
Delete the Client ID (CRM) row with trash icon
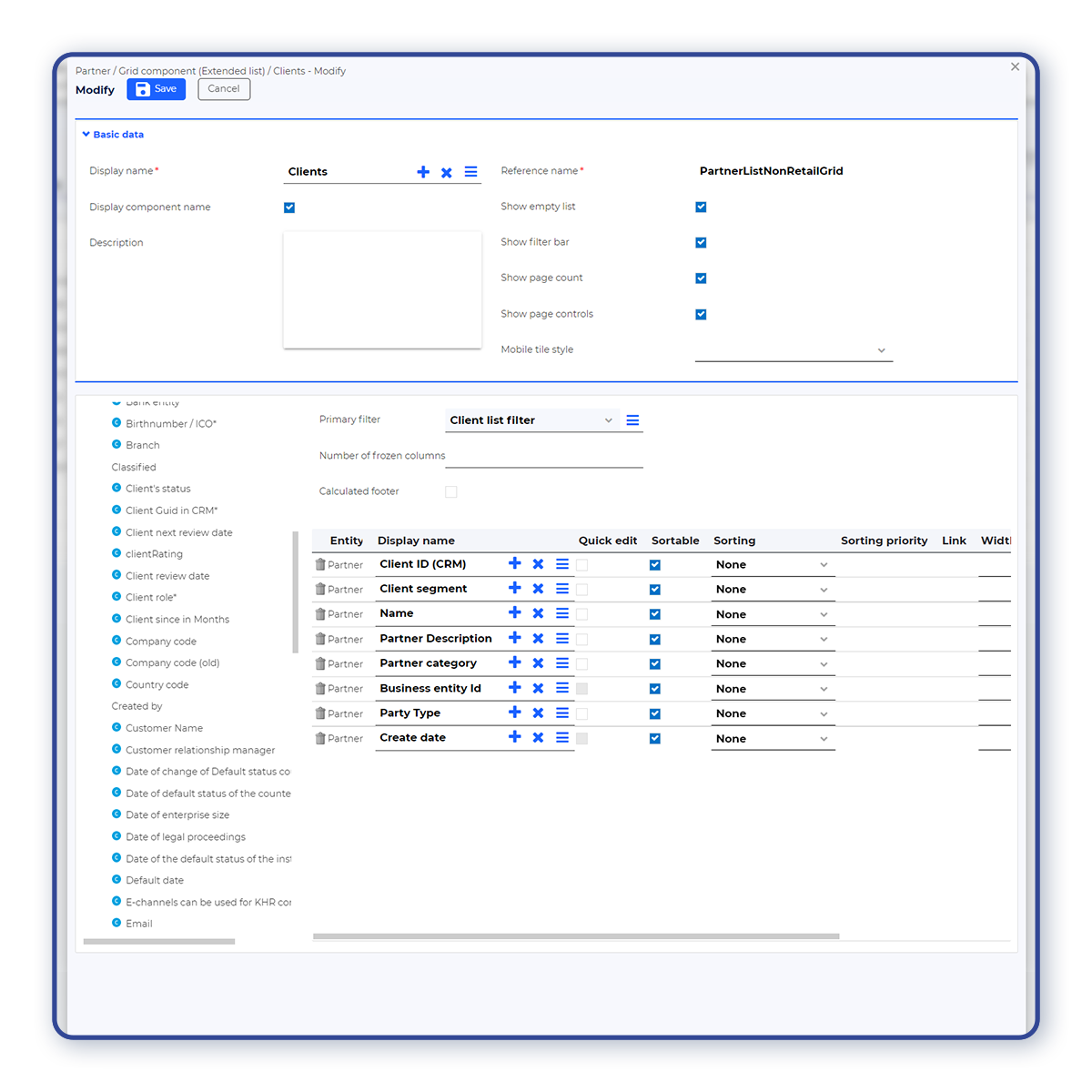point(320,564)
